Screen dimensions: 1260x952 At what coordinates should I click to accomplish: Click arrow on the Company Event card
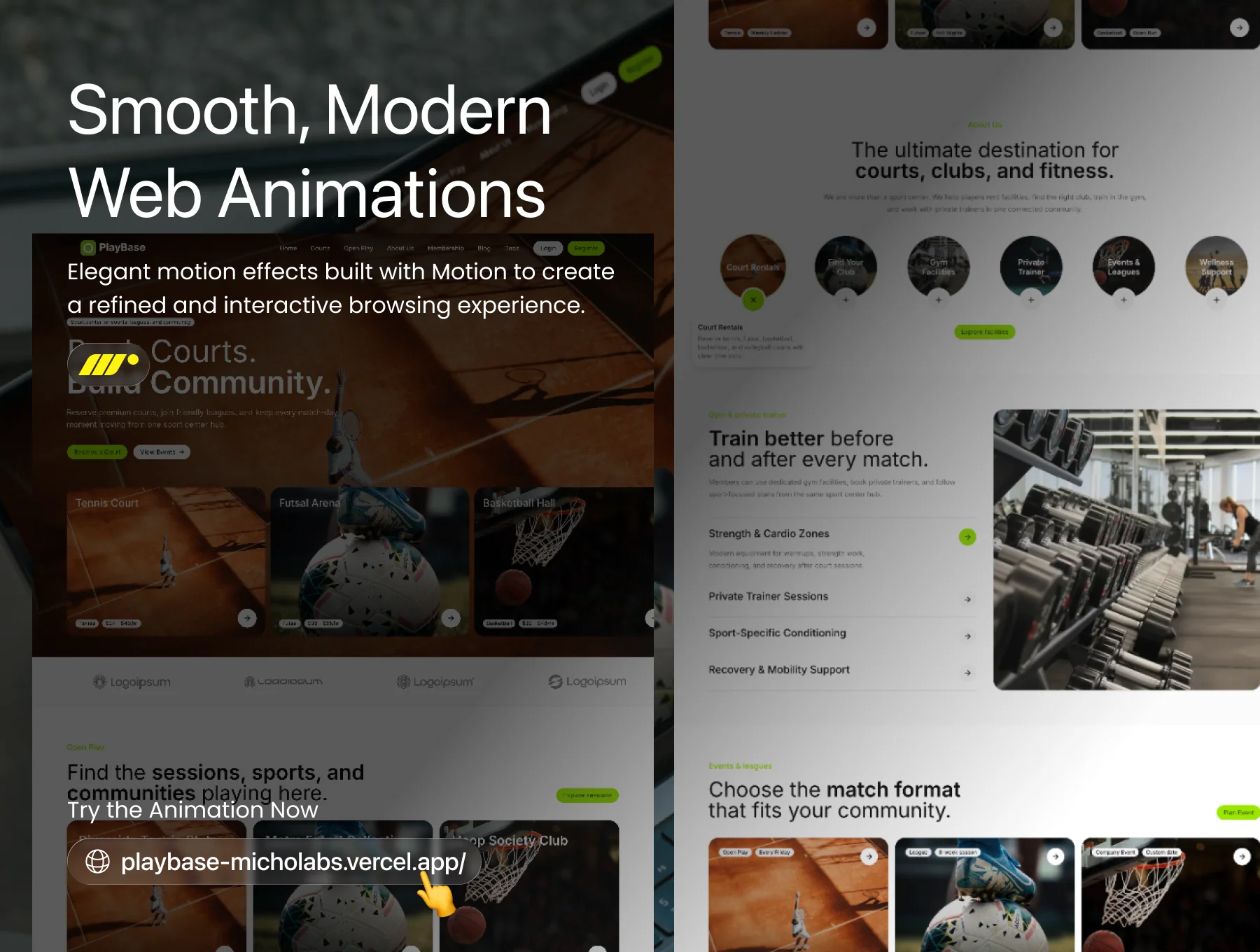[1242, 857]
